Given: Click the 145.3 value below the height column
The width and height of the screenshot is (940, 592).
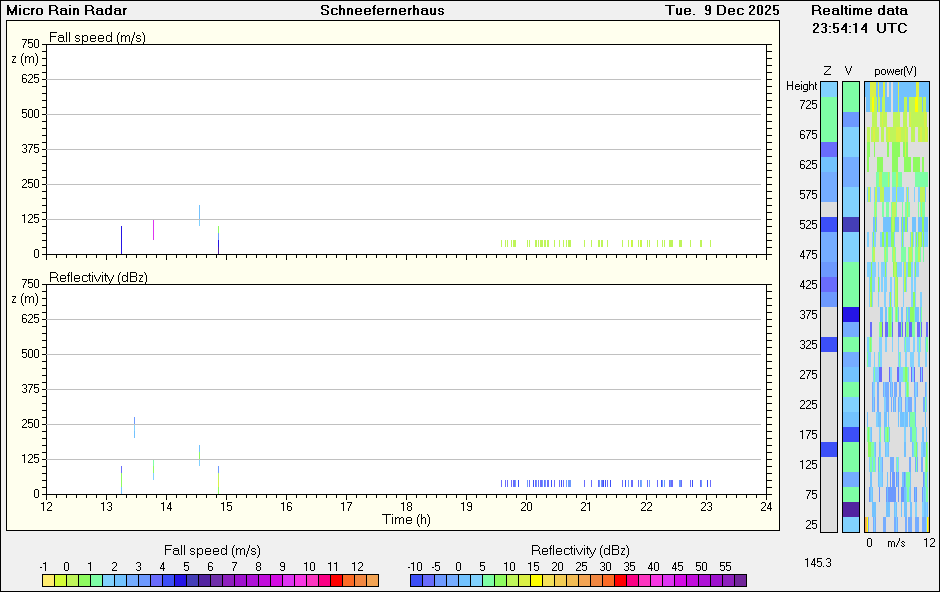Looking at the screenshot, I should 817,563.
